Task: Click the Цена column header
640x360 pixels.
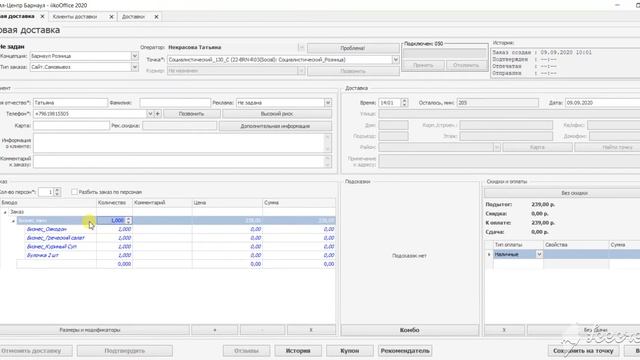Action: tap(227, 202)
